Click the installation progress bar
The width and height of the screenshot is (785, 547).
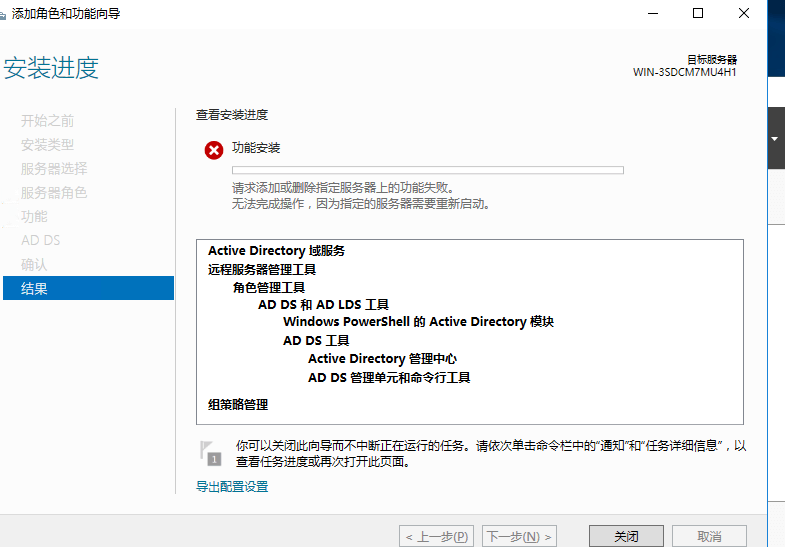pos(427,170)
